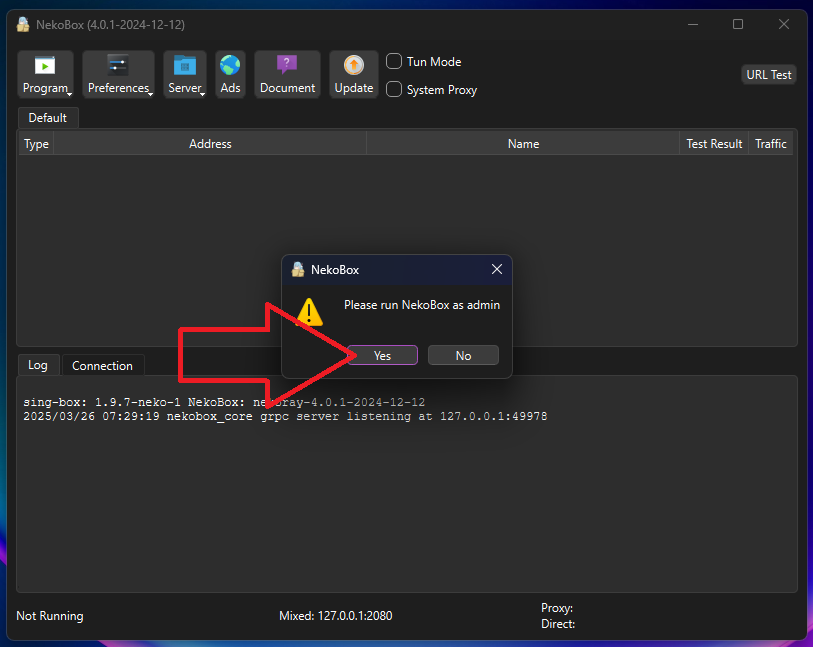
Task: Click the Ads globe icon
Action: pos(230,65)
